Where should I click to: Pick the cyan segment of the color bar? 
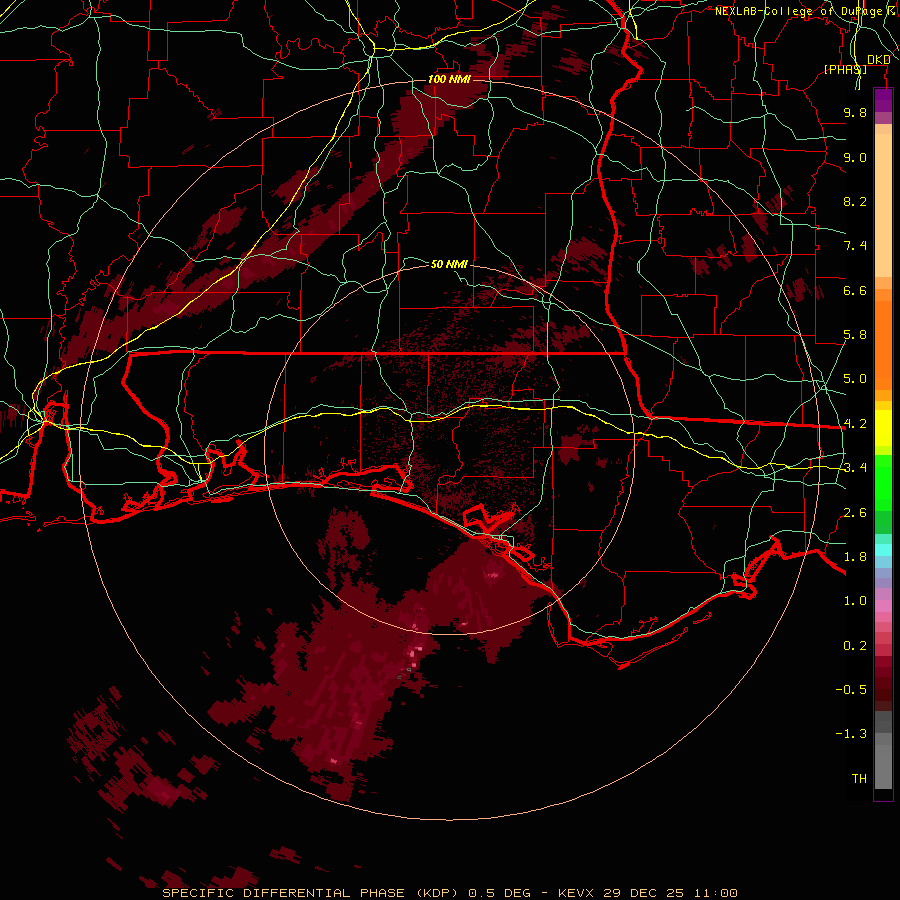883,550
